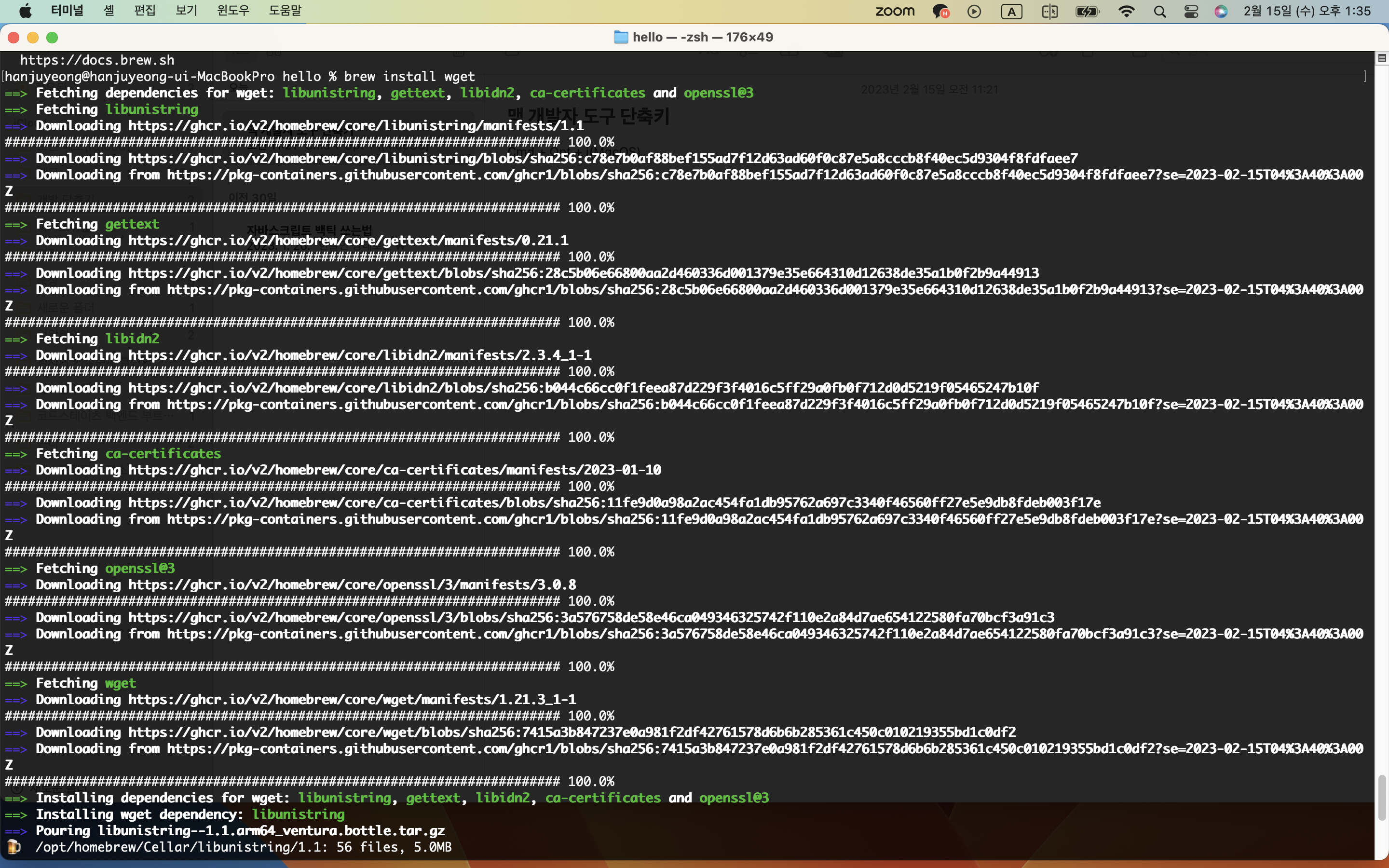Click the ca-certificates manifests/2023-01-10 URL
Screen dimensions: 1389x868
pos(395,470)
